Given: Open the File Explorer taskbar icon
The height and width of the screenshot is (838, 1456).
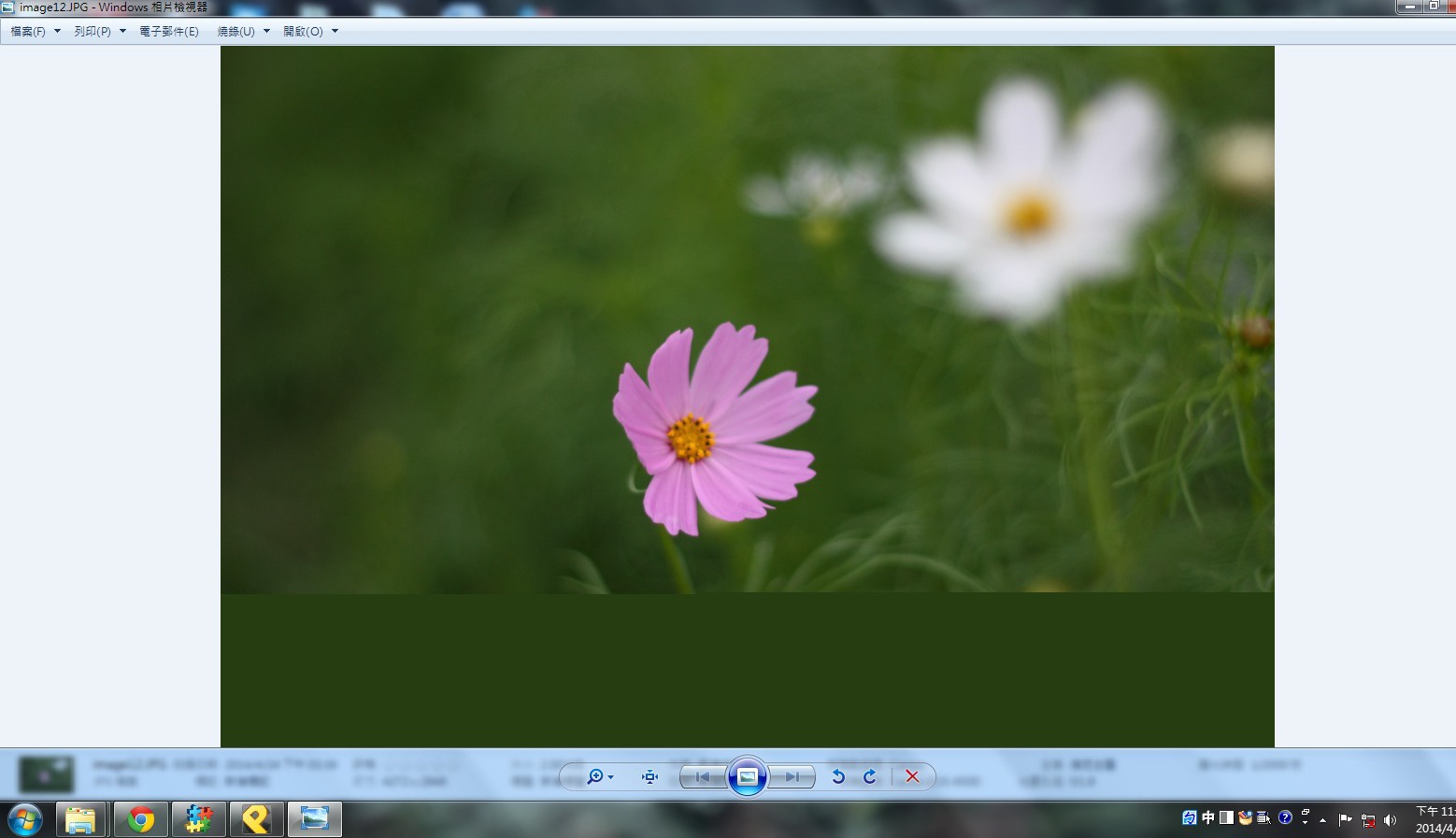Looking at the screenshot, I should pos(81,820).
